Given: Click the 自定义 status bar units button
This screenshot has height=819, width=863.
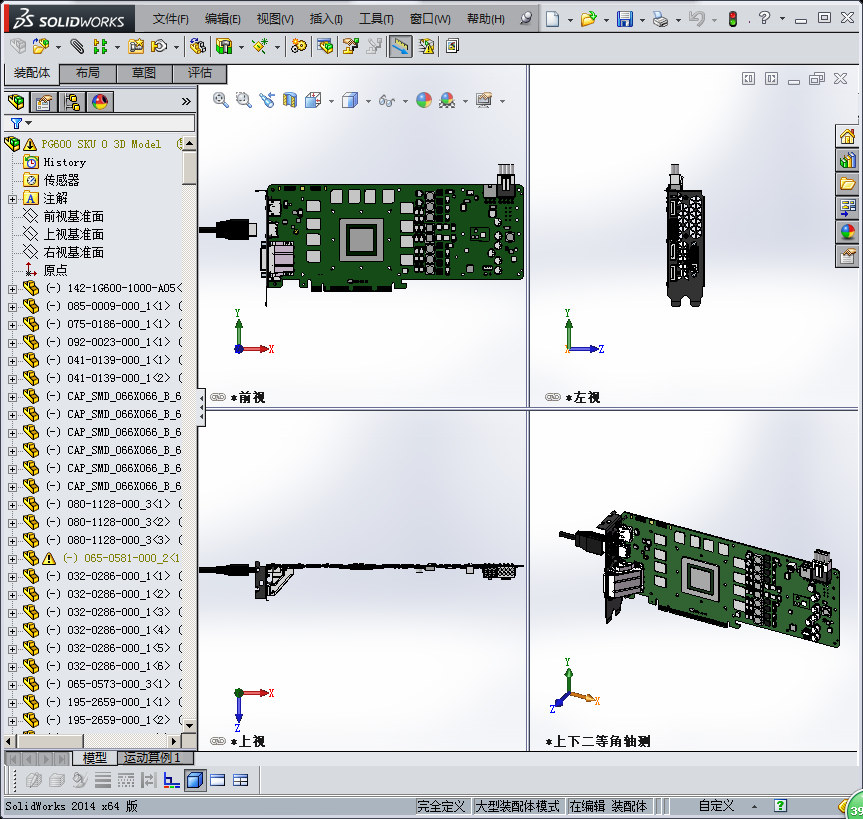Looking at the screenshot, I should pos(716,806).
